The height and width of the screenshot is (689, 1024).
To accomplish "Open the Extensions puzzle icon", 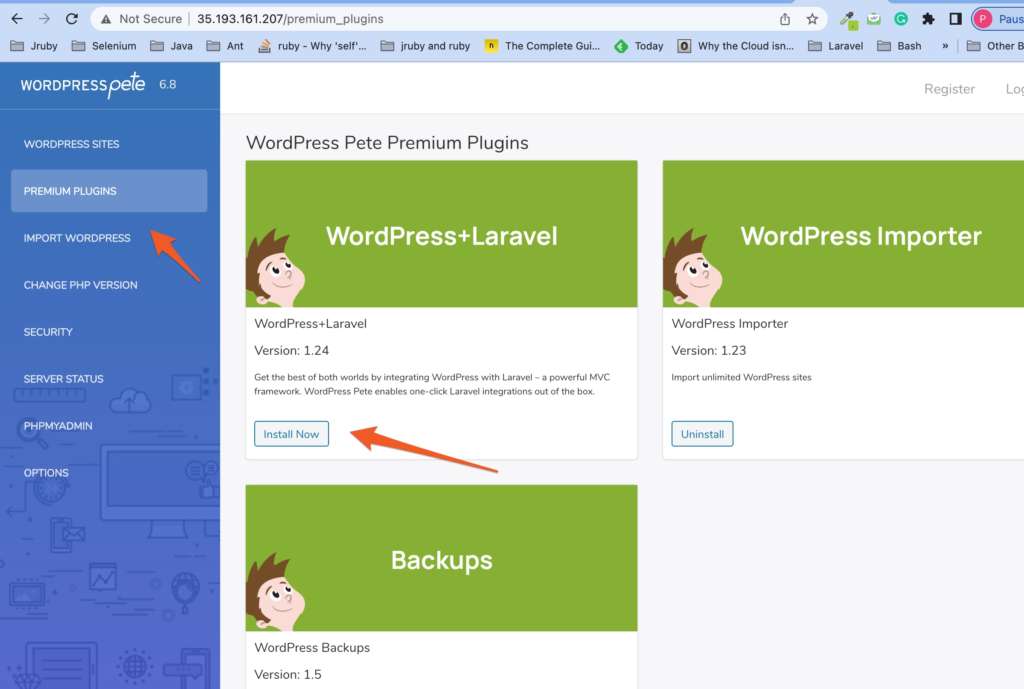I will click(928, 19).
